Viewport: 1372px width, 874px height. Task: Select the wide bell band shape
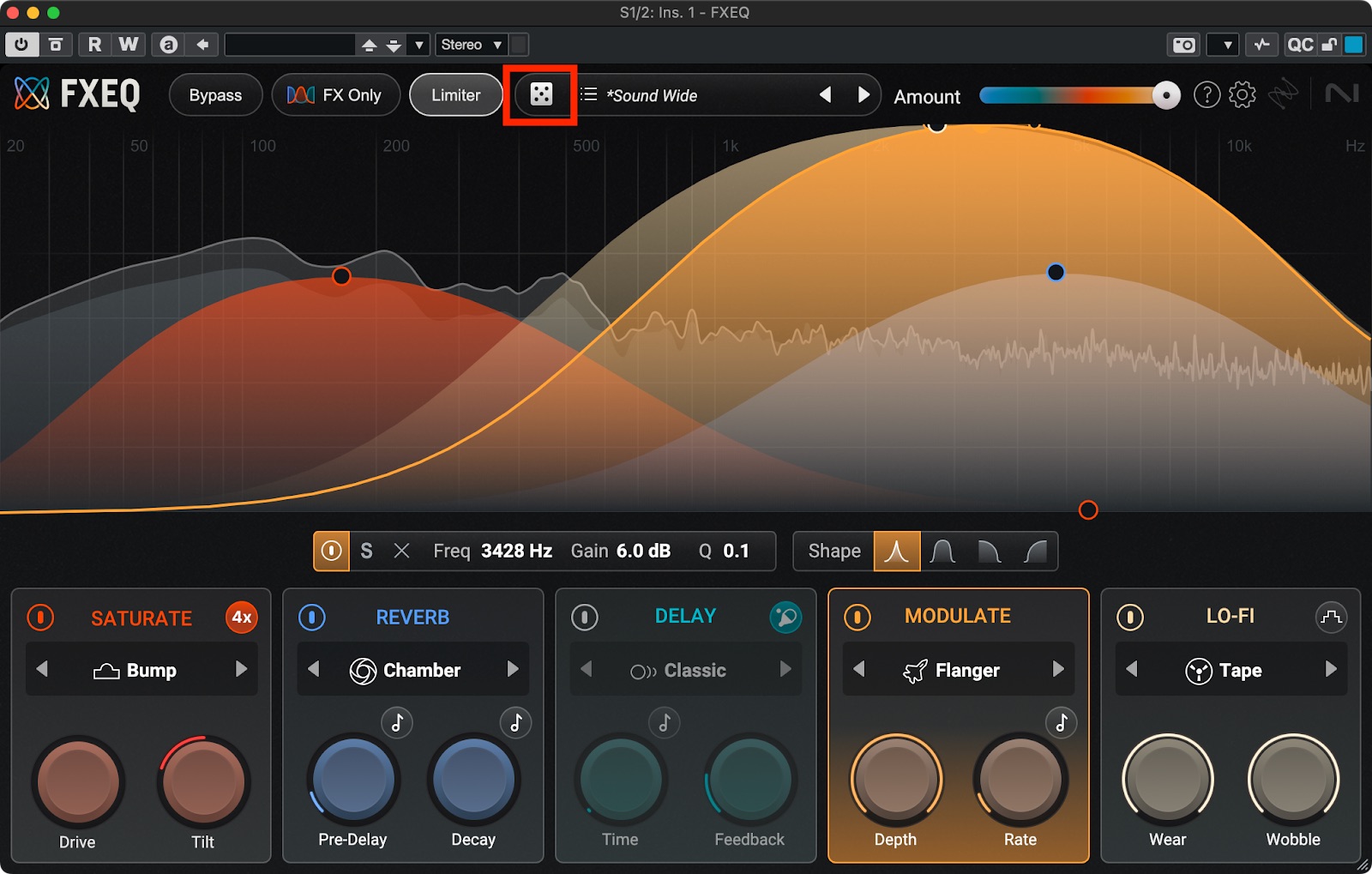943,552
